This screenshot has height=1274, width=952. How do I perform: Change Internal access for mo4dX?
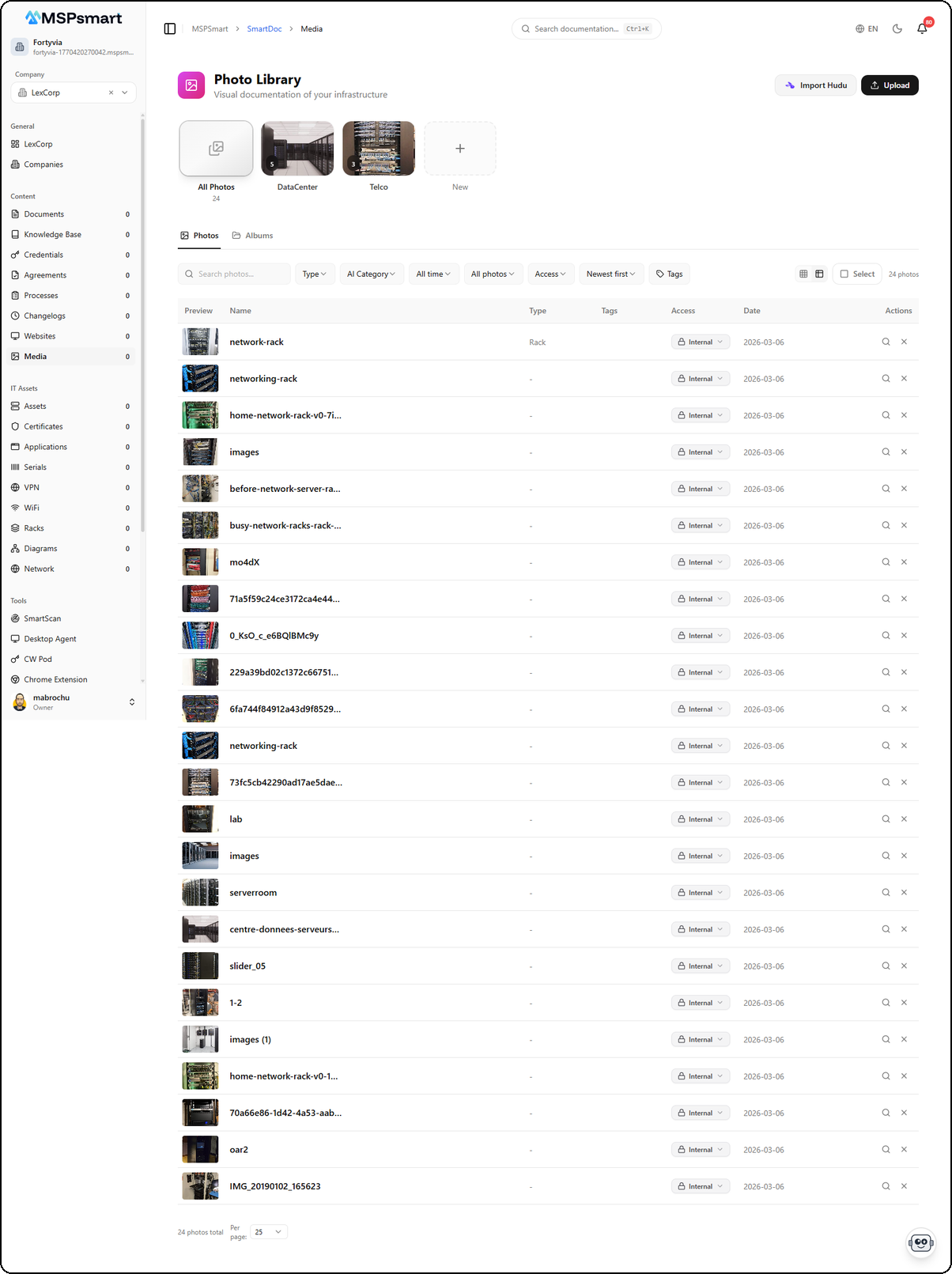(x=701, y=562)
